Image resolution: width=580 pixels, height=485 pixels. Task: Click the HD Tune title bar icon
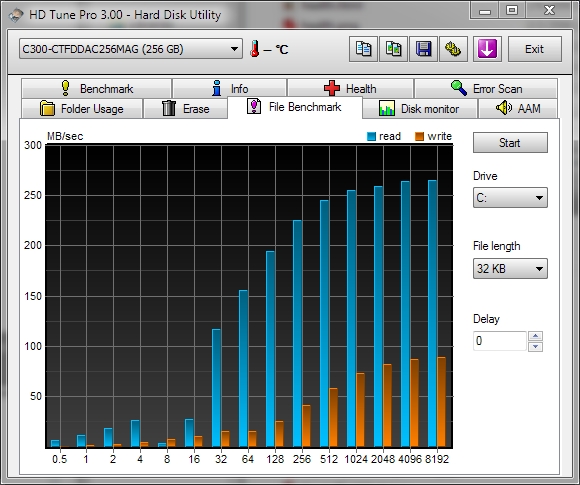click(x=16, y=15)
